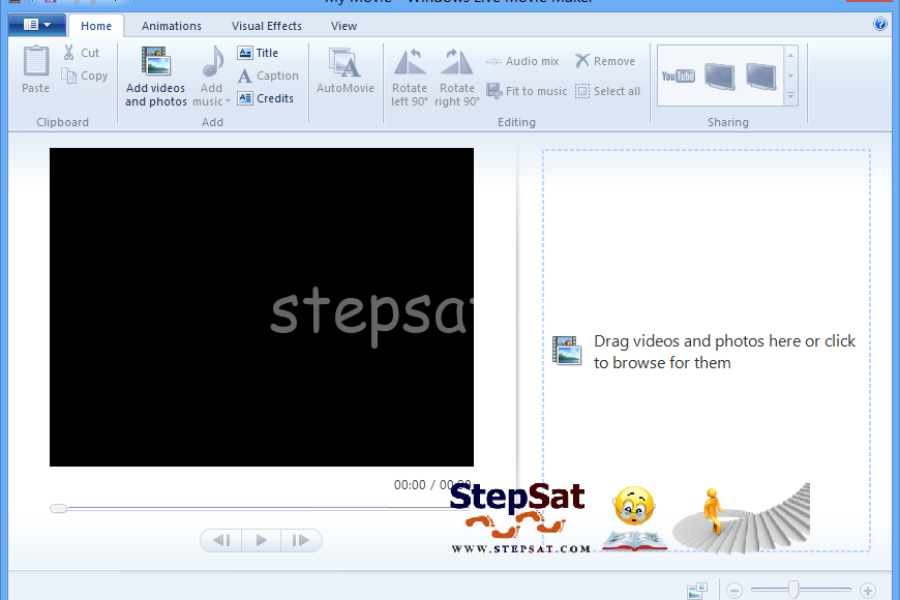
Task: Click the Add videos and photos icon
Action: [x=156, y=63]
